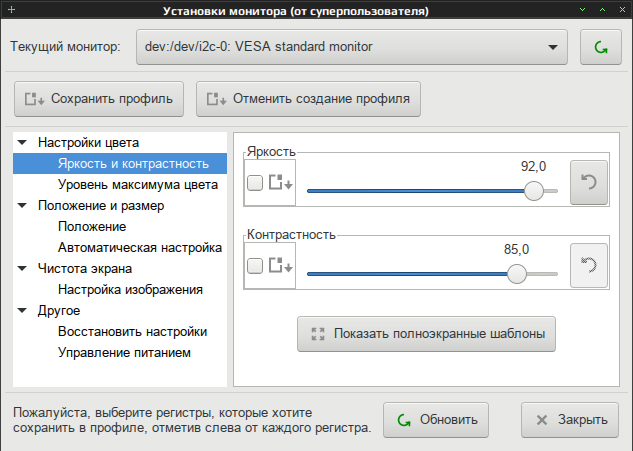Viewport: 633px width, 451px height.
Task: Click the profile save icon next to Контрастность checkbox
Action: click(281, 265)
